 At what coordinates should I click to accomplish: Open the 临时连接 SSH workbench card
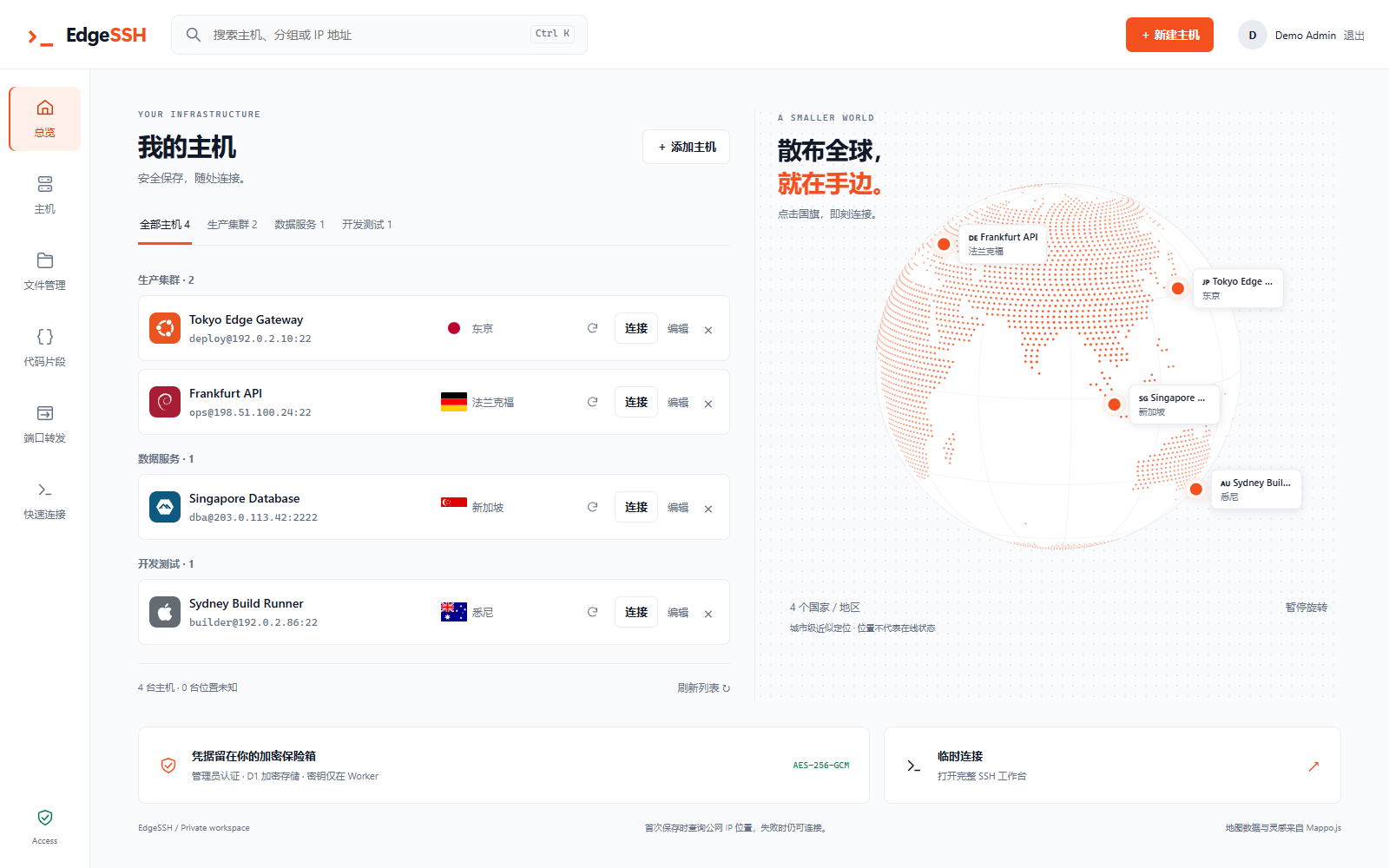(1112, 766)
